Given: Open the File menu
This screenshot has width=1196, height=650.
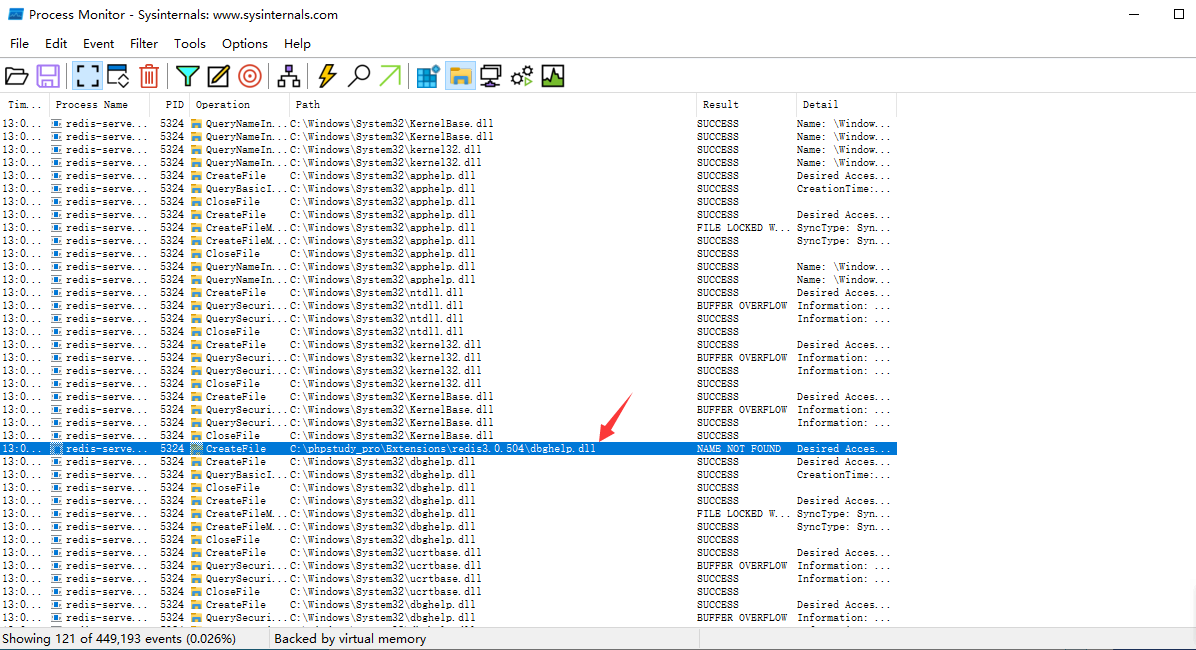Looking at the screenshot, I should pyautogui.click(x=19, y=43).
